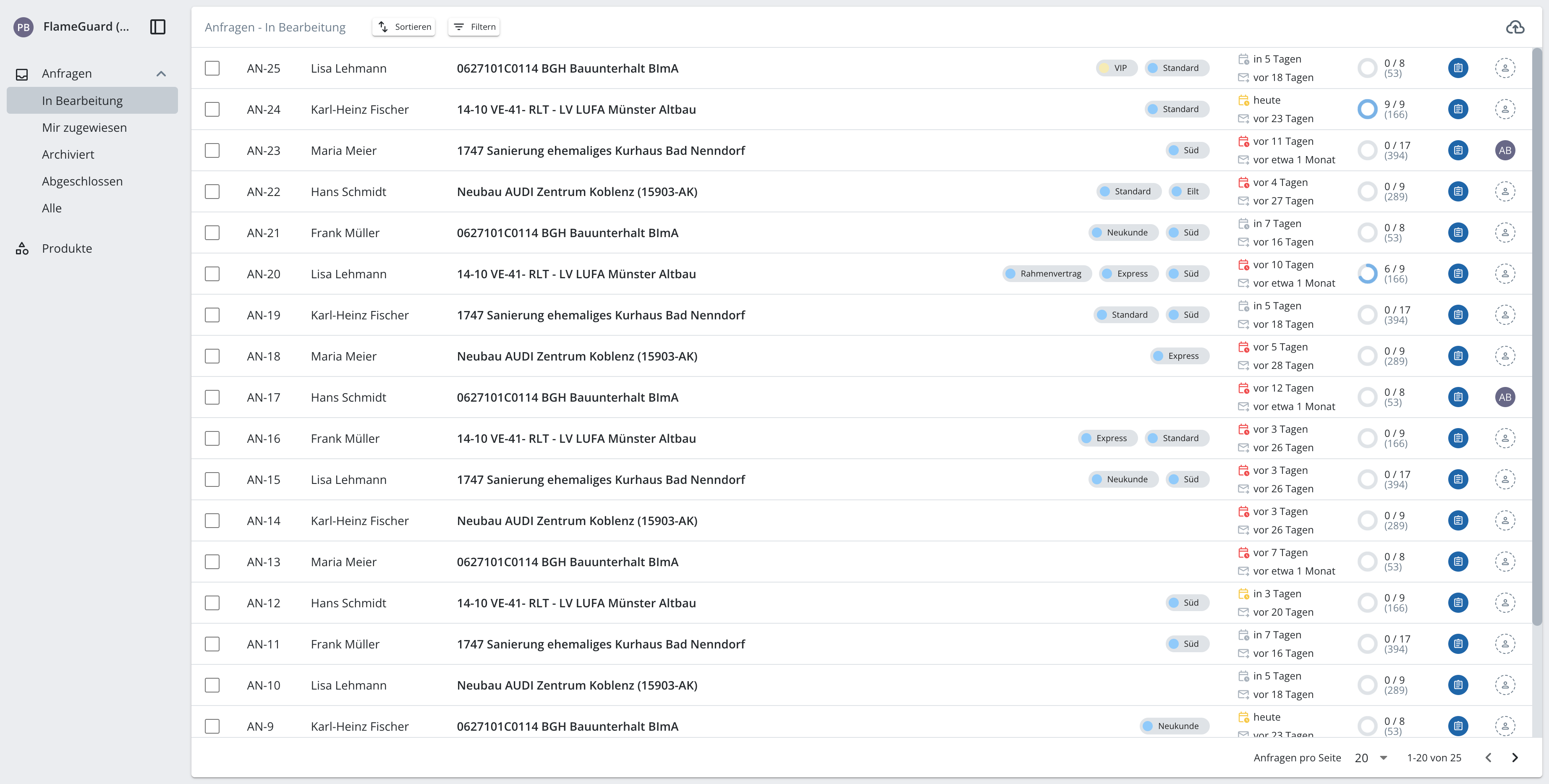Open clipboard details for AN-12
The image size is (1549, 784).
pos(1457,603)
